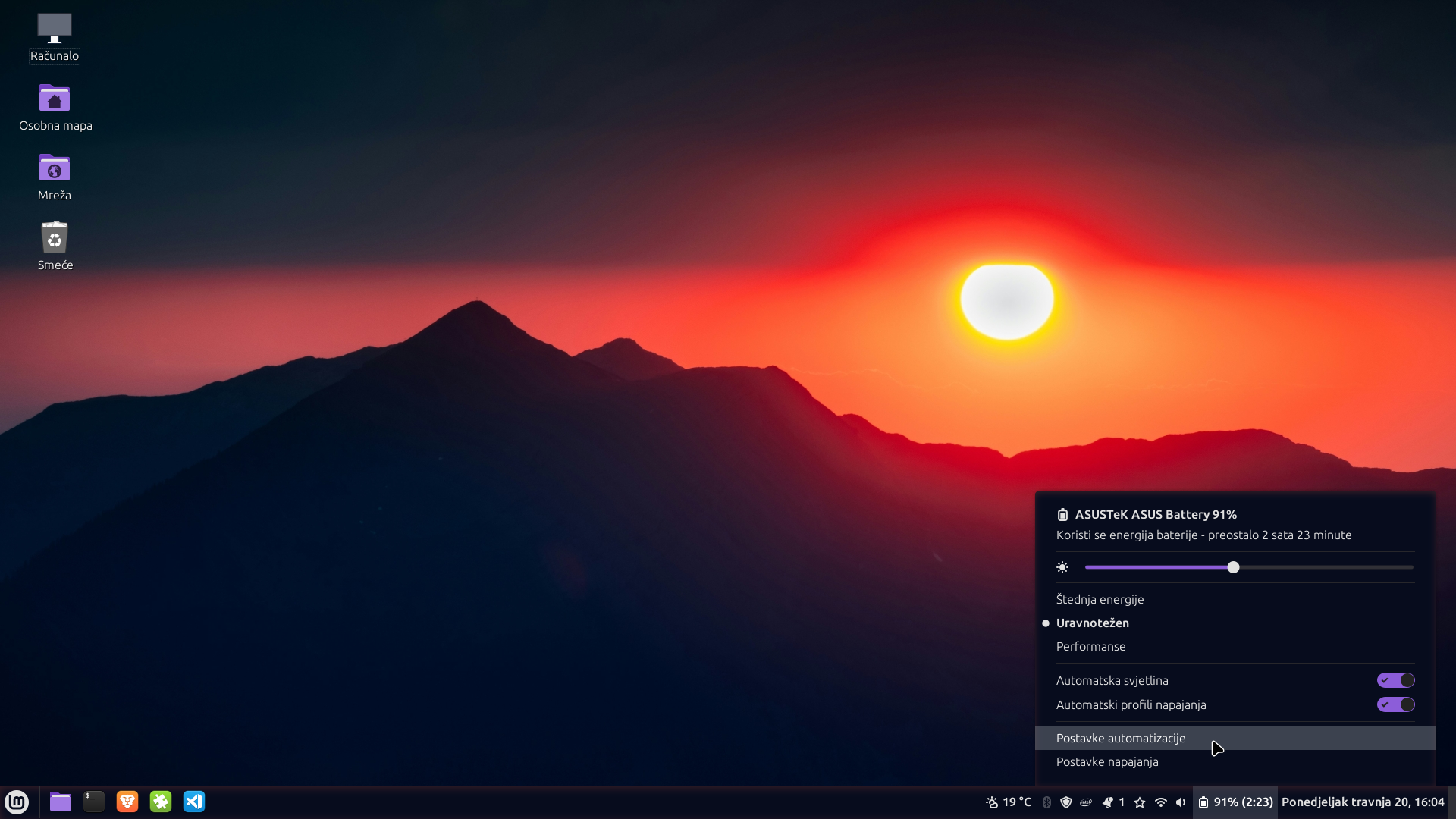Click the shield update manager icon
This screenshot has width=1456, height=819.
[1066, 802]
